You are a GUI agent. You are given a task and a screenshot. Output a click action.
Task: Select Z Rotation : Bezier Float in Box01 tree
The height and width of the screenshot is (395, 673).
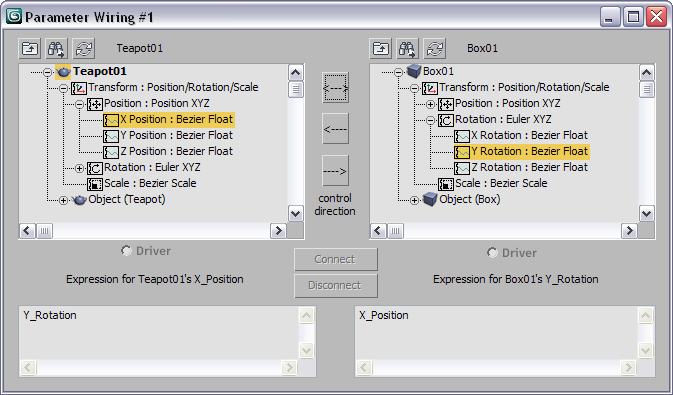point(529,167)
